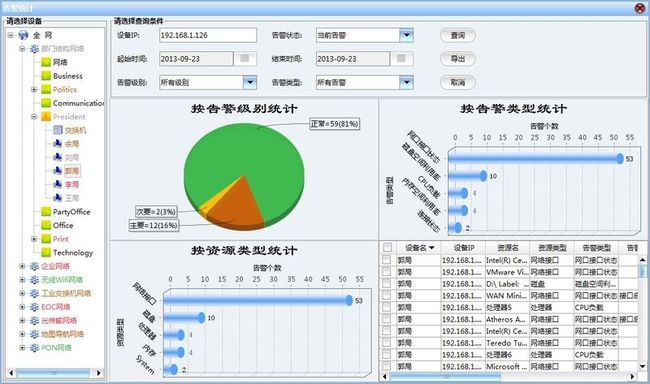Click the alarm table horizontal scrollbar thumb
Viewport: 650px width, 384px height.
pos(445,377)
